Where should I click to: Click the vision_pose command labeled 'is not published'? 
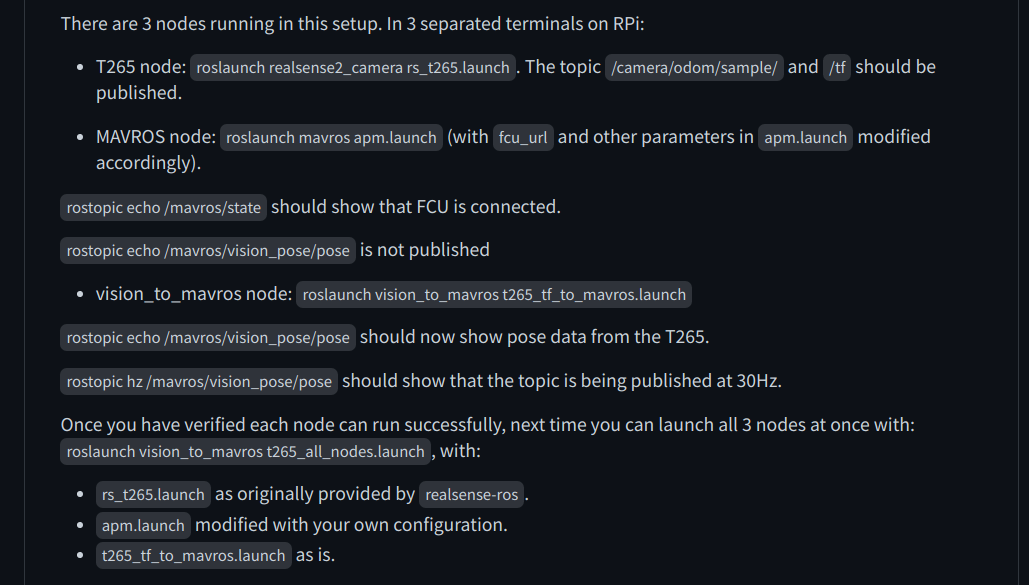(208, 251)
